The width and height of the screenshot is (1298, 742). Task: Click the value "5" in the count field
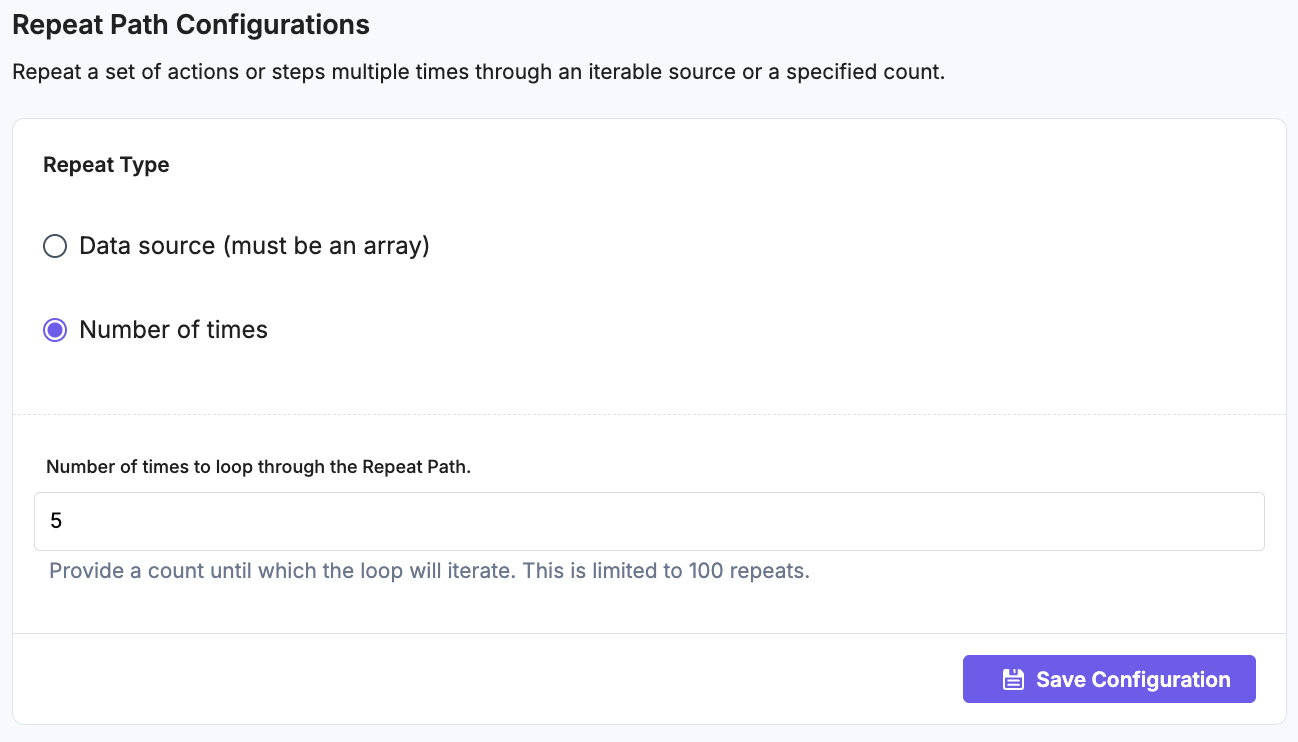click(56, 521)
